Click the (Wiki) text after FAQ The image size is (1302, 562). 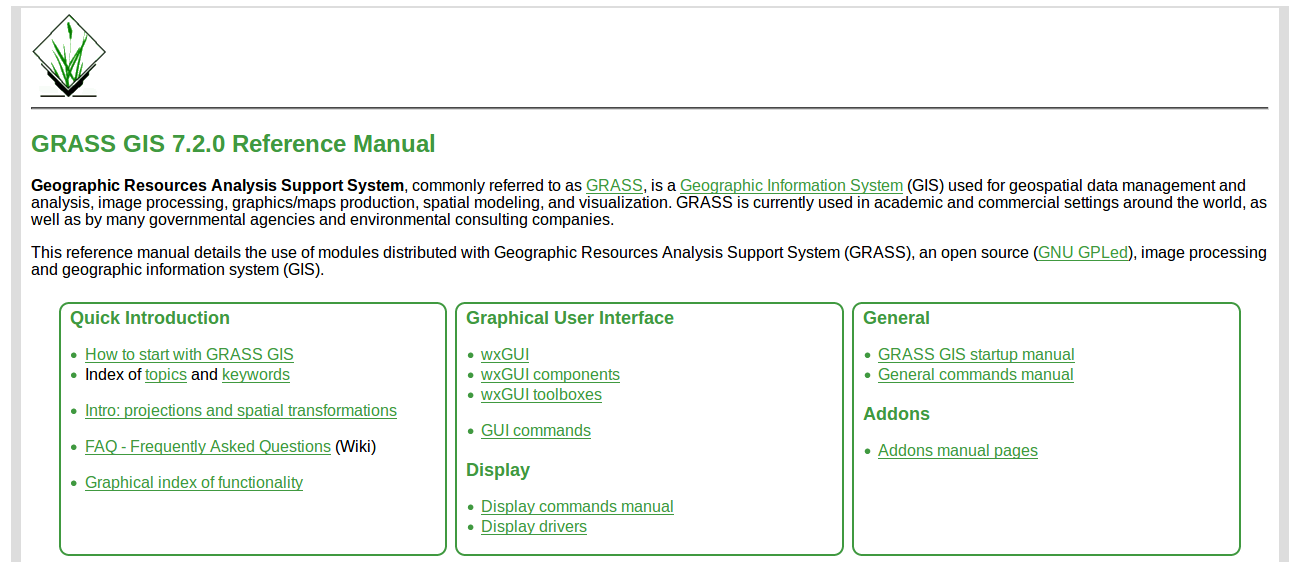tap(355, 446)
